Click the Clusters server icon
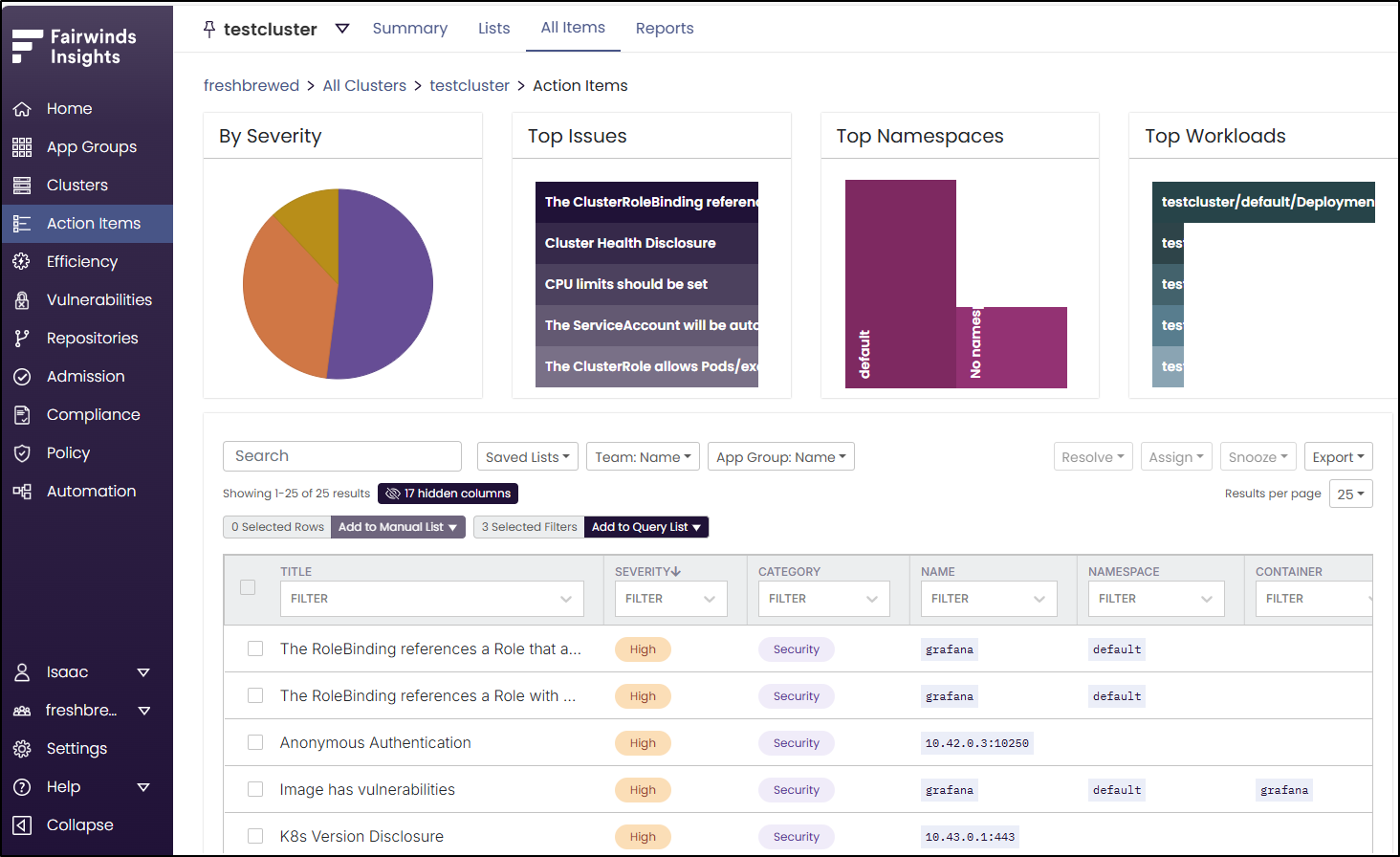This screenshot has height=857, width=1400. point(22,186)
